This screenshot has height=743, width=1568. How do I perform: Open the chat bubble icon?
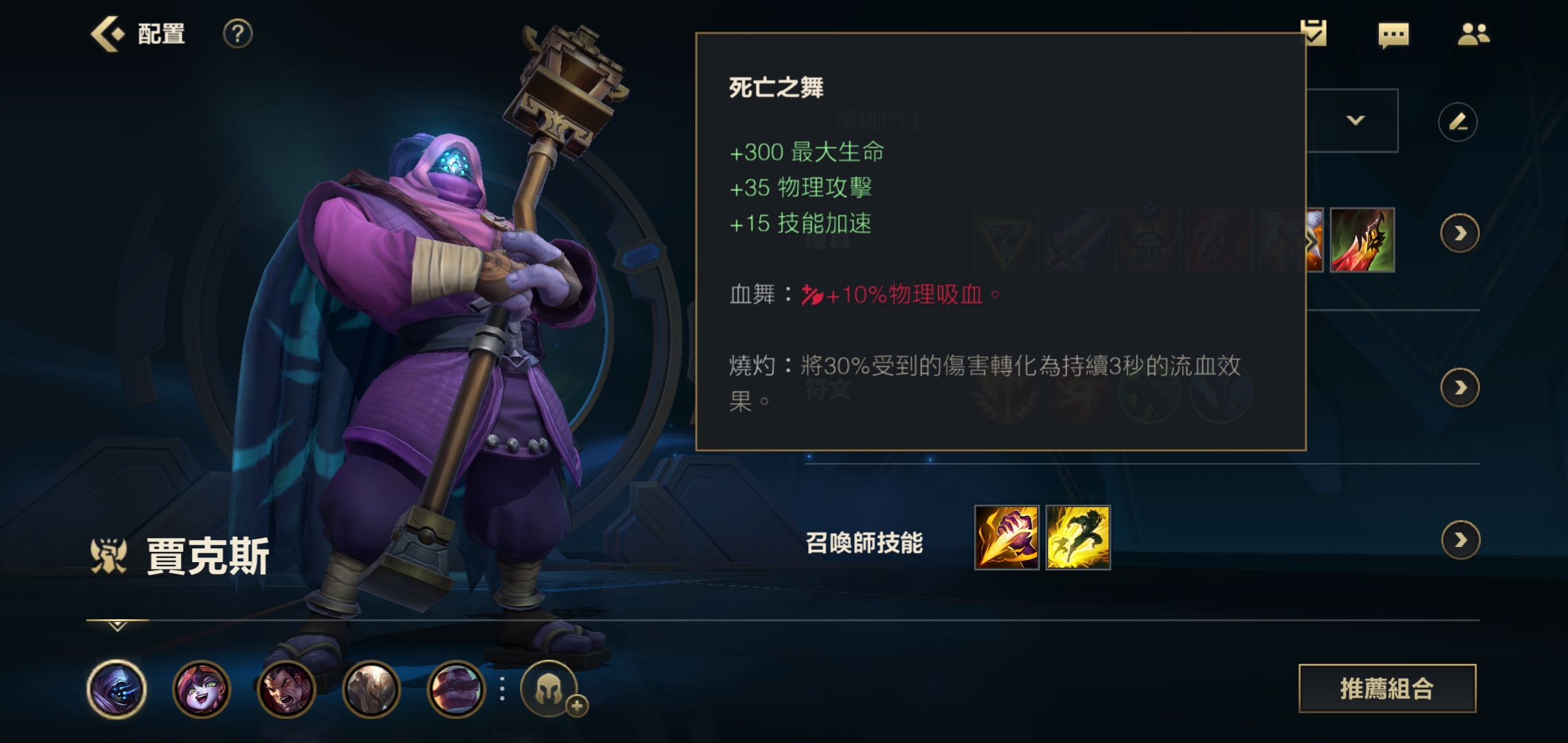(x=1393, y=35)
